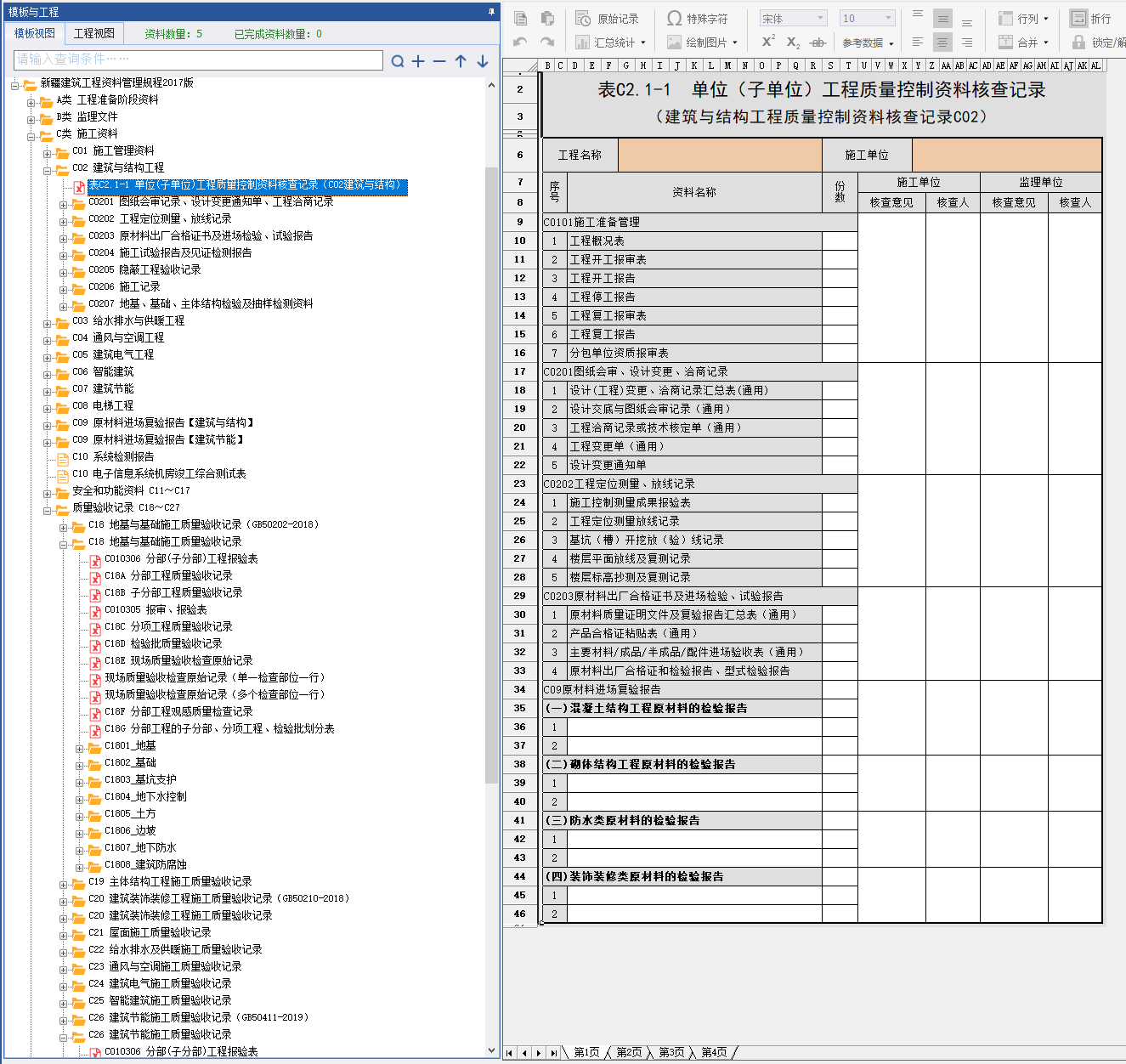Select C21 屋面施工质量验收记录 folder
This screenshot has width=1126, height=1064.
(x=150, y=933)
